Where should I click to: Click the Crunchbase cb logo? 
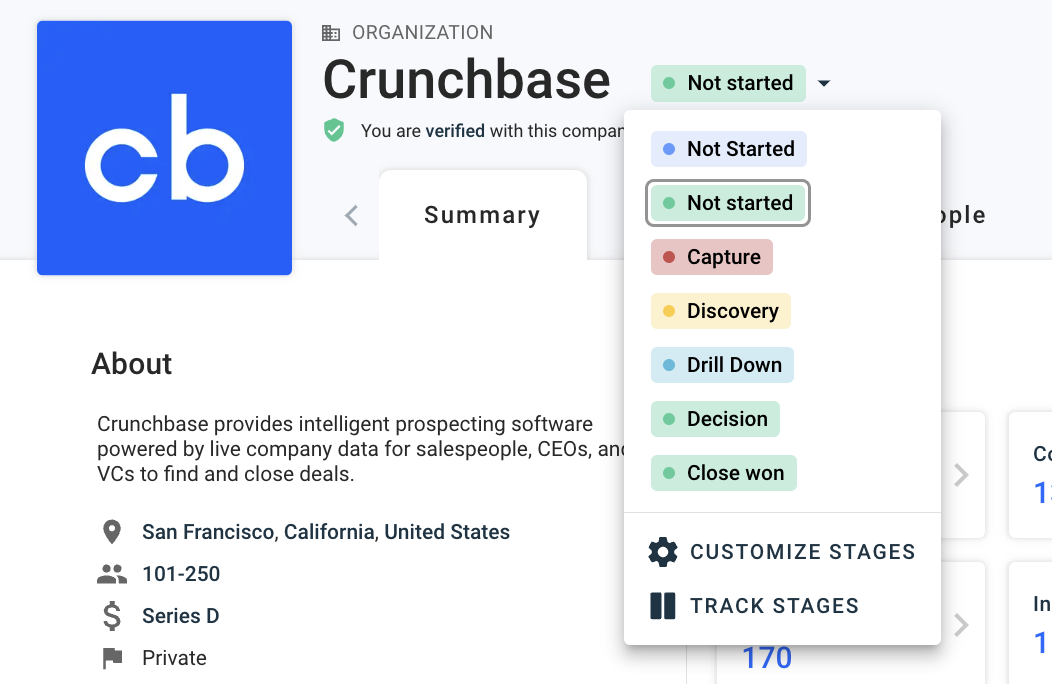(164, 148)
